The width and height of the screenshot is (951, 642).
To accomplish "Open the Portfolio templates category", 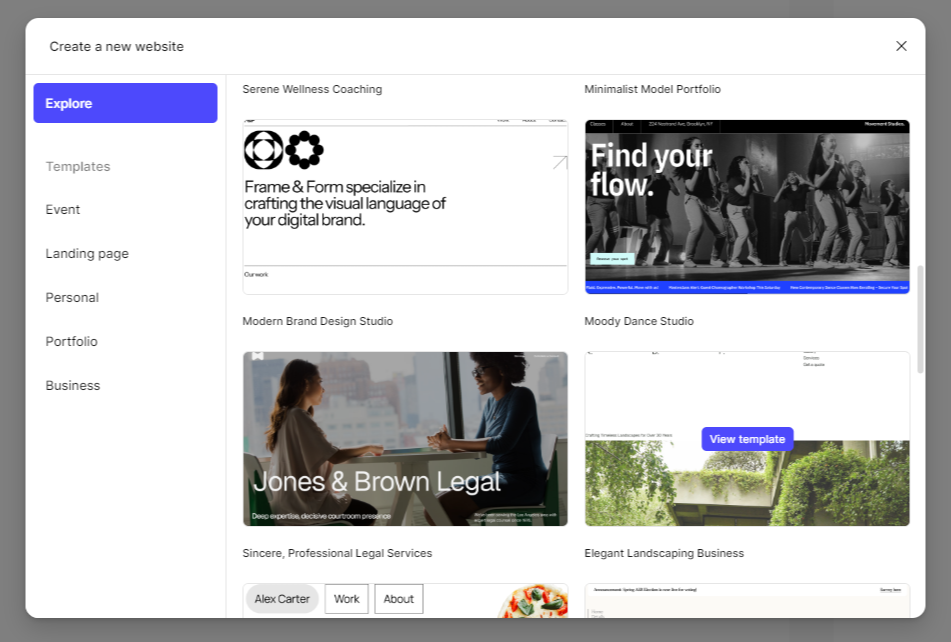I will click(72, 341).
